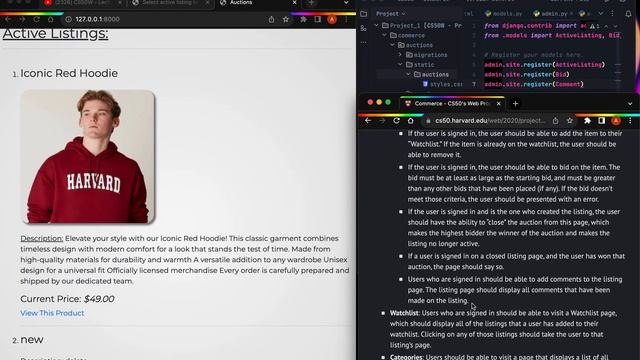Share the 127.0.0.1:8000 page
Viewport: 640px width, 360px height.
point(271,19)
